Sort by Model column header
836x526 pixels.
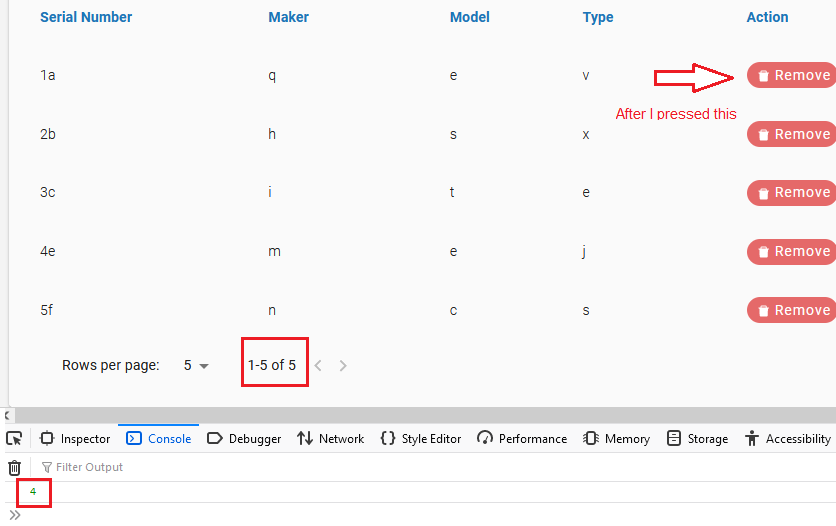pyautogui.click(x=469, y=17)
